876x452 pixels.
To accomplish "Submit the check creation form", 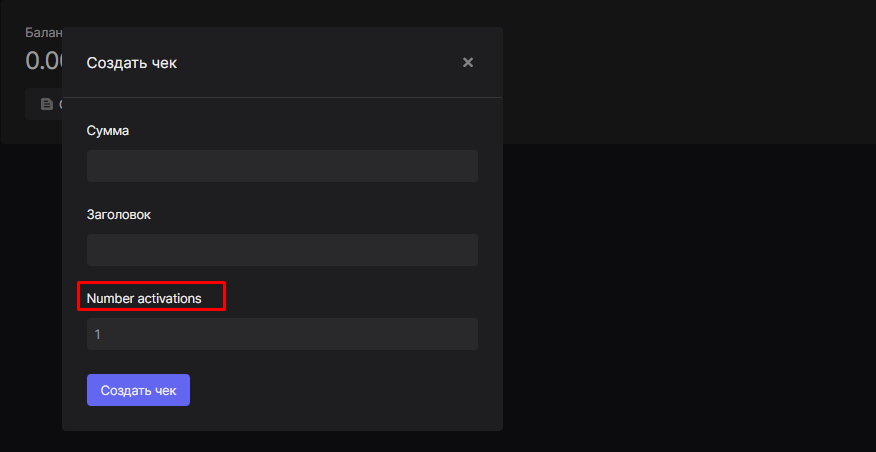I will point(138,390).
